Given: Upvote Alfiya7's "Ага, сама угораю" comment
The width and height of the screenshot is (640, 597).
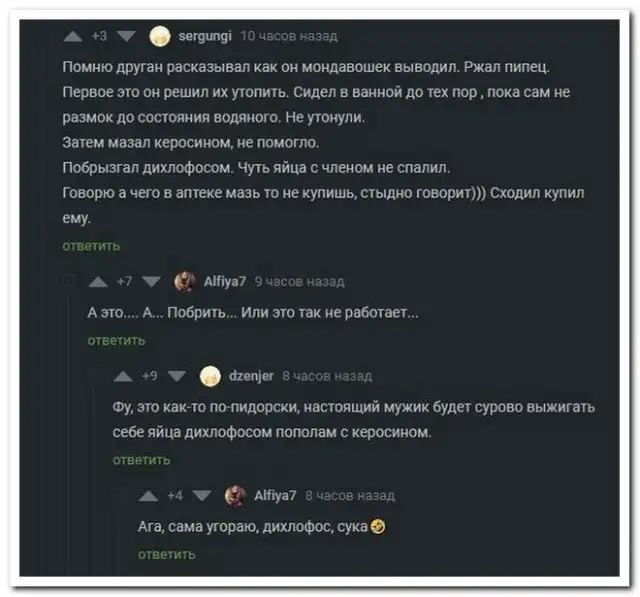Looking at the screenshot, I should [147, 495].
